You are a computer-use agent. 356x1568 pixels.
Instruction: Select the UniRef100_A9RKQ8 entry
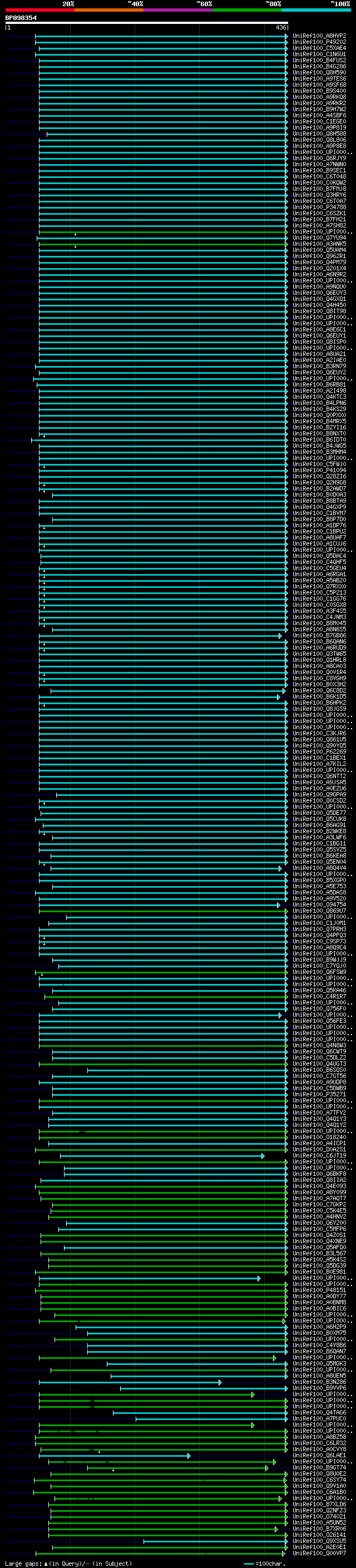pos(319,97)
